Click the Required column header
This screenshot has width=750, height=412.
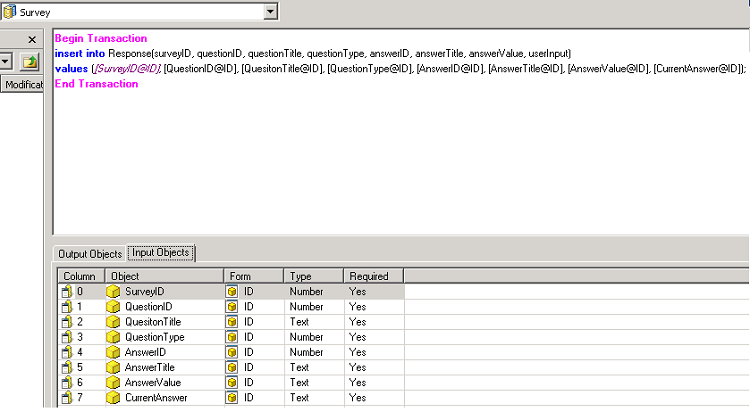pyautogui.click(x=372, y=276)
